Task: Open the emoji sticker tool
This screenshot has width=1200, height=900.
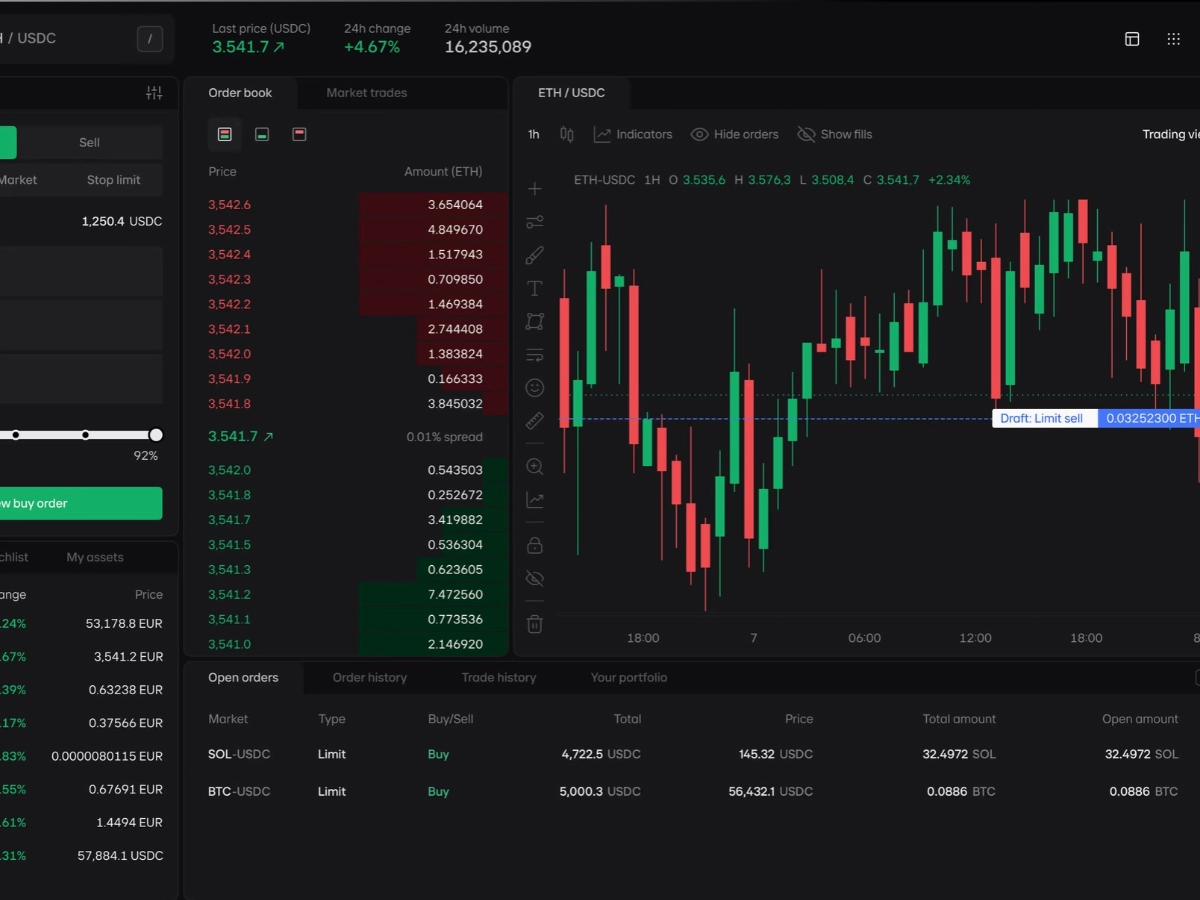Action: click(x=535, y=388)
